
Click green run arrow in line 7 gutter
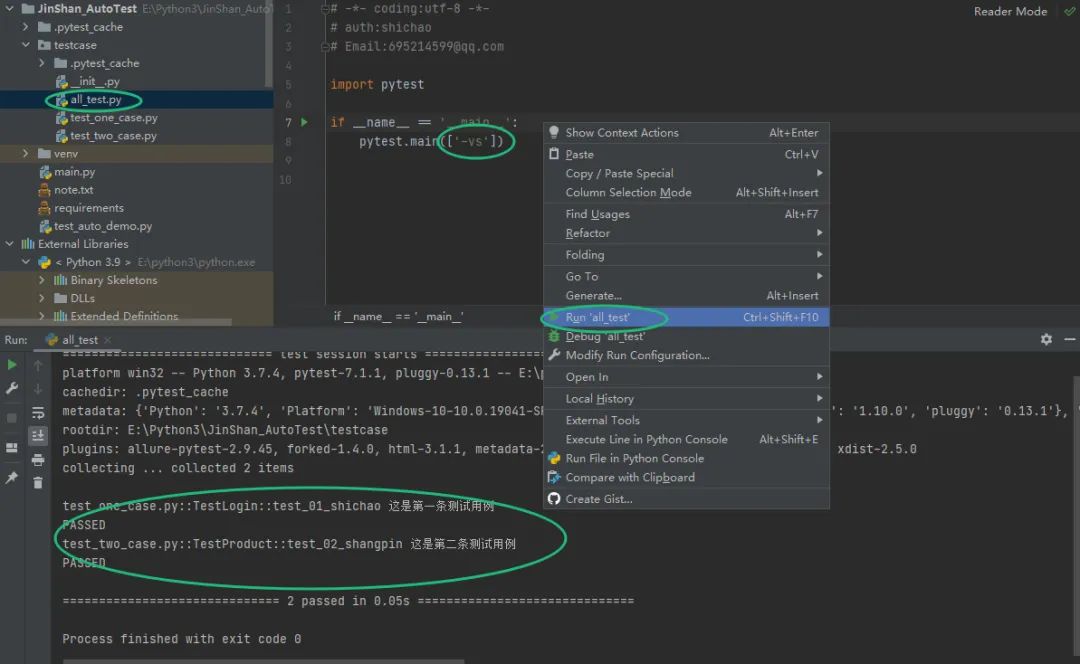[304, 122]
